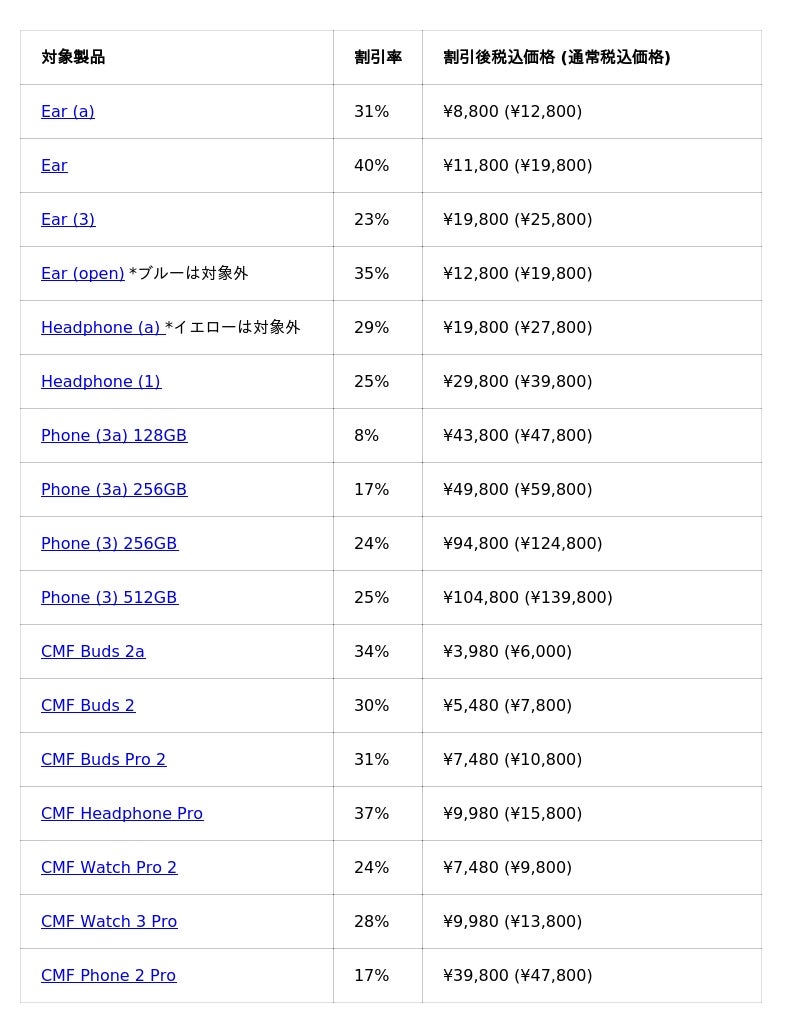Open the Phone (3) 256GB link
Image resolution: width=800 pixels, height=1033 pixels.
[109, 544]
